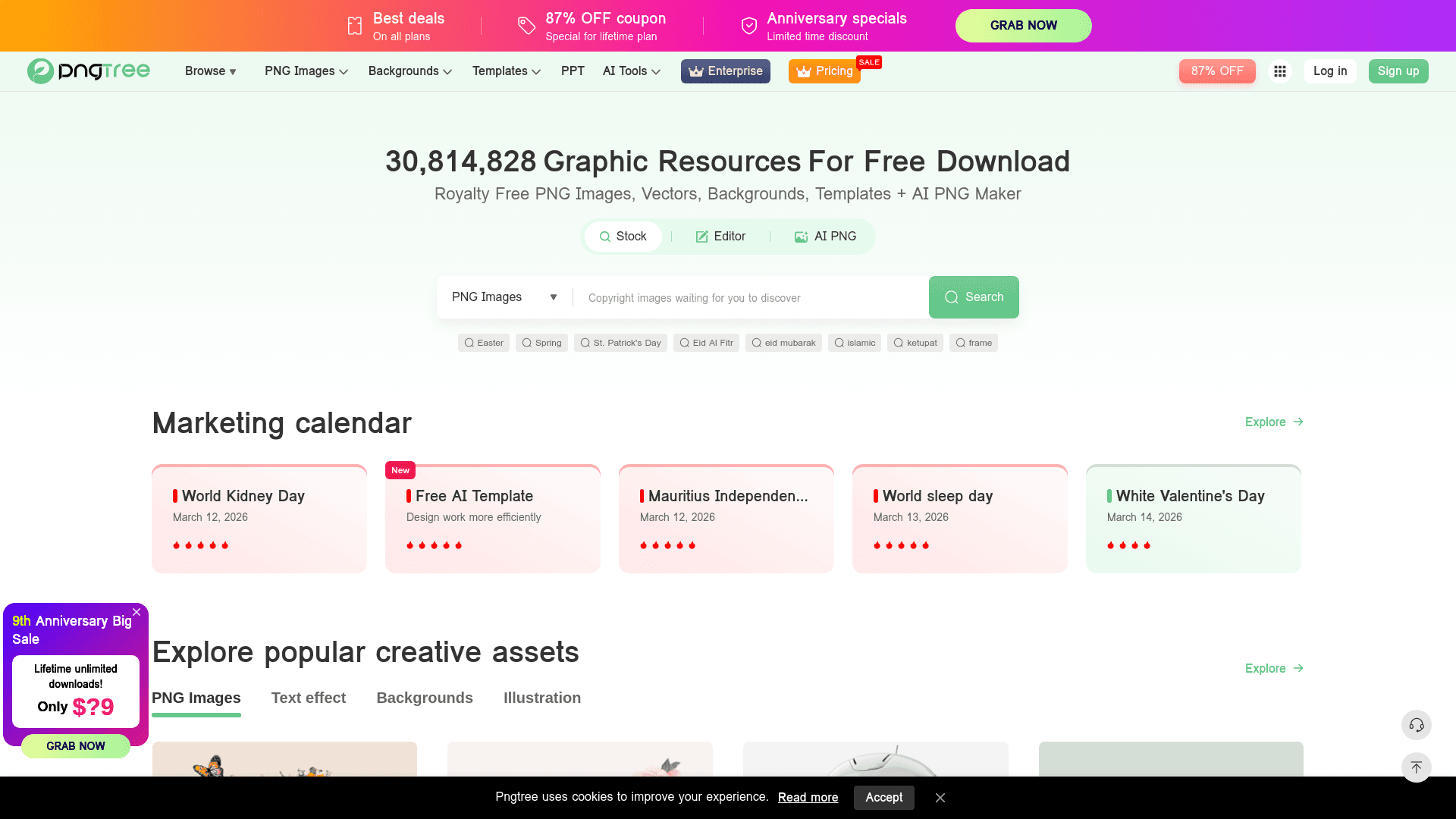The height and width of the screenshot is (819, 1456).
Task: Open the World sleep day calendar card
Action: (959, 519)
